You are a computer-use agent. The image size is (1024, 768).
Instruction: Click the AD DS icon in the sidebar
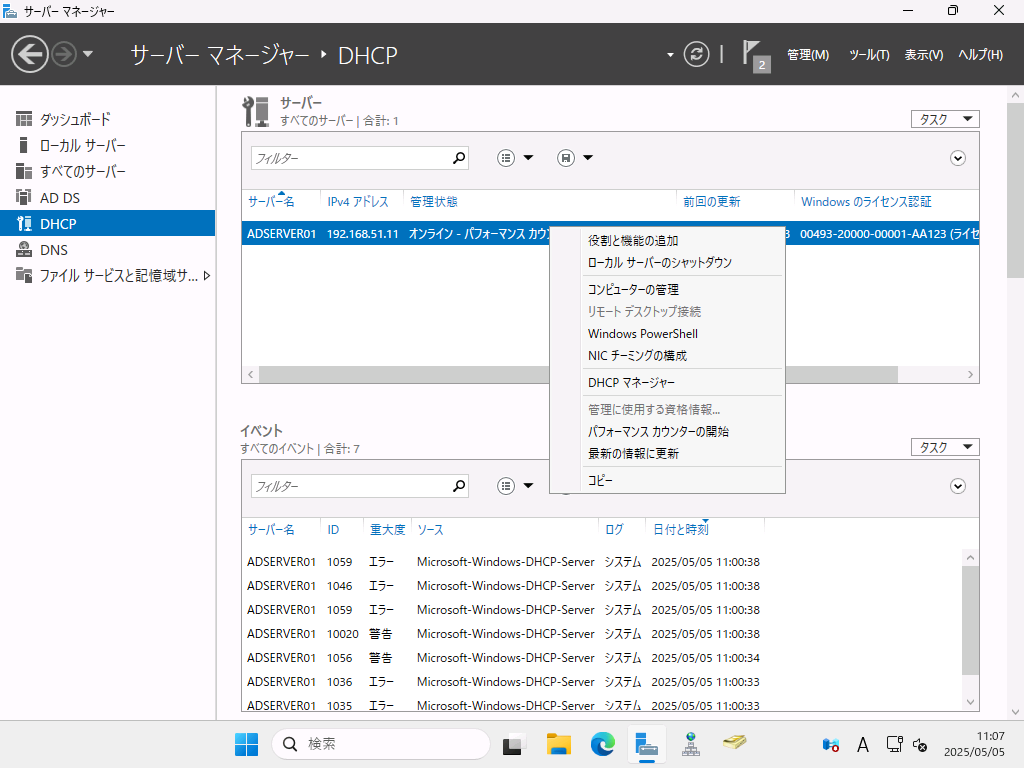(24, 197)
